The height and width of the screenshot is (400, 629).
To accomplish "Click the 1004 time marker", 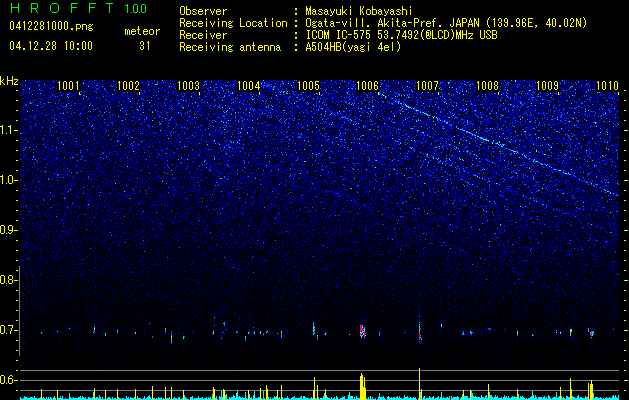I will point(248,86).
